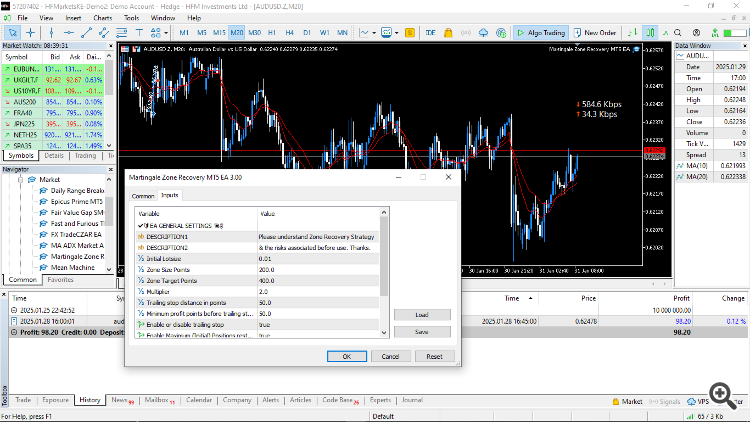Select the vertical line drawing tool

pyautogui.click(x=51, y=33)
